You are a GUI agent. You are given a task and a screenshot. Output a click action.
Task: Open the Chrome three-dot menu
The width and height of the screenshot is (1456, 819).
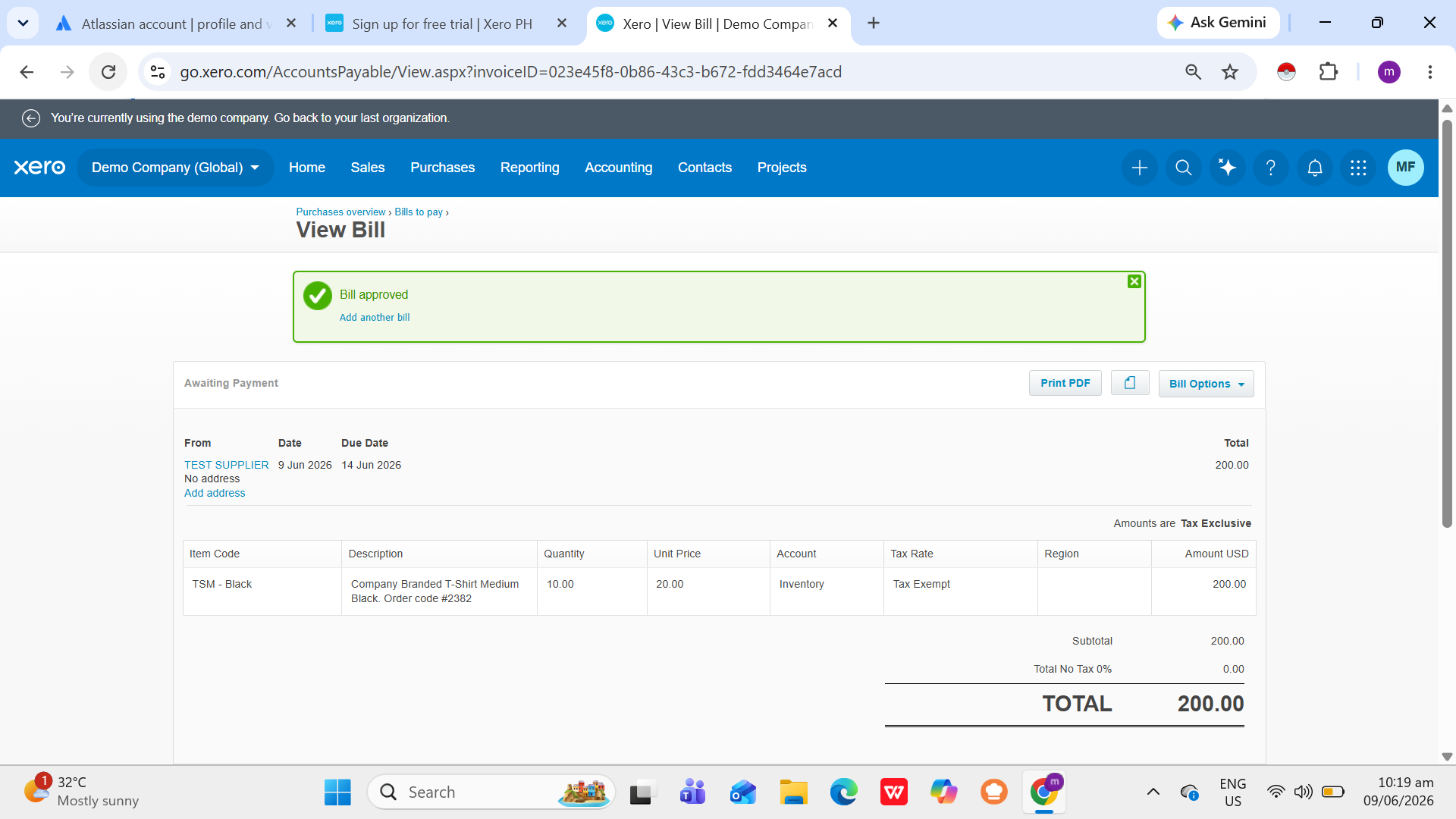pyautogui.click(x=1430, y=72)
